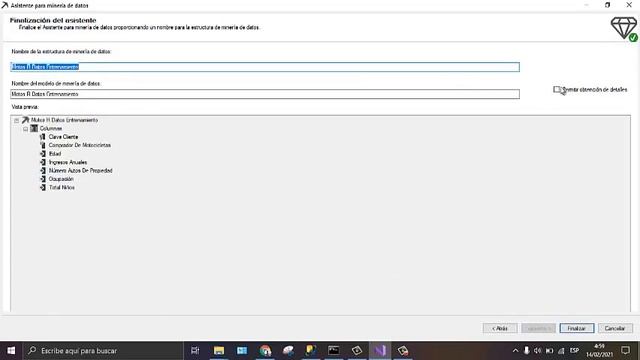The image size is (640, 360).
Task: Collapse the root mining structure tree node
Action: coord(16,120)
